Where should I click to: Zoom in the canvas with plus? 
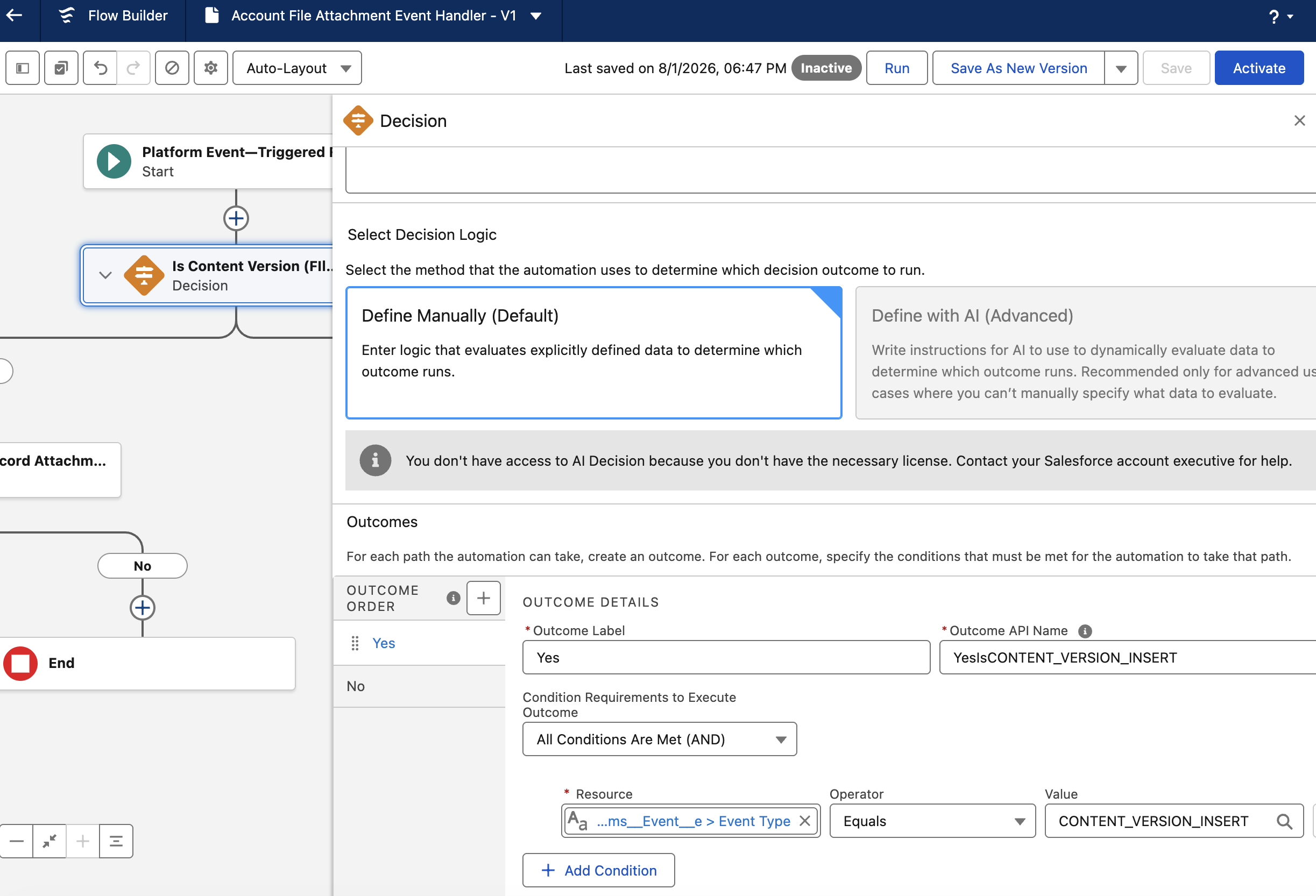83,841
